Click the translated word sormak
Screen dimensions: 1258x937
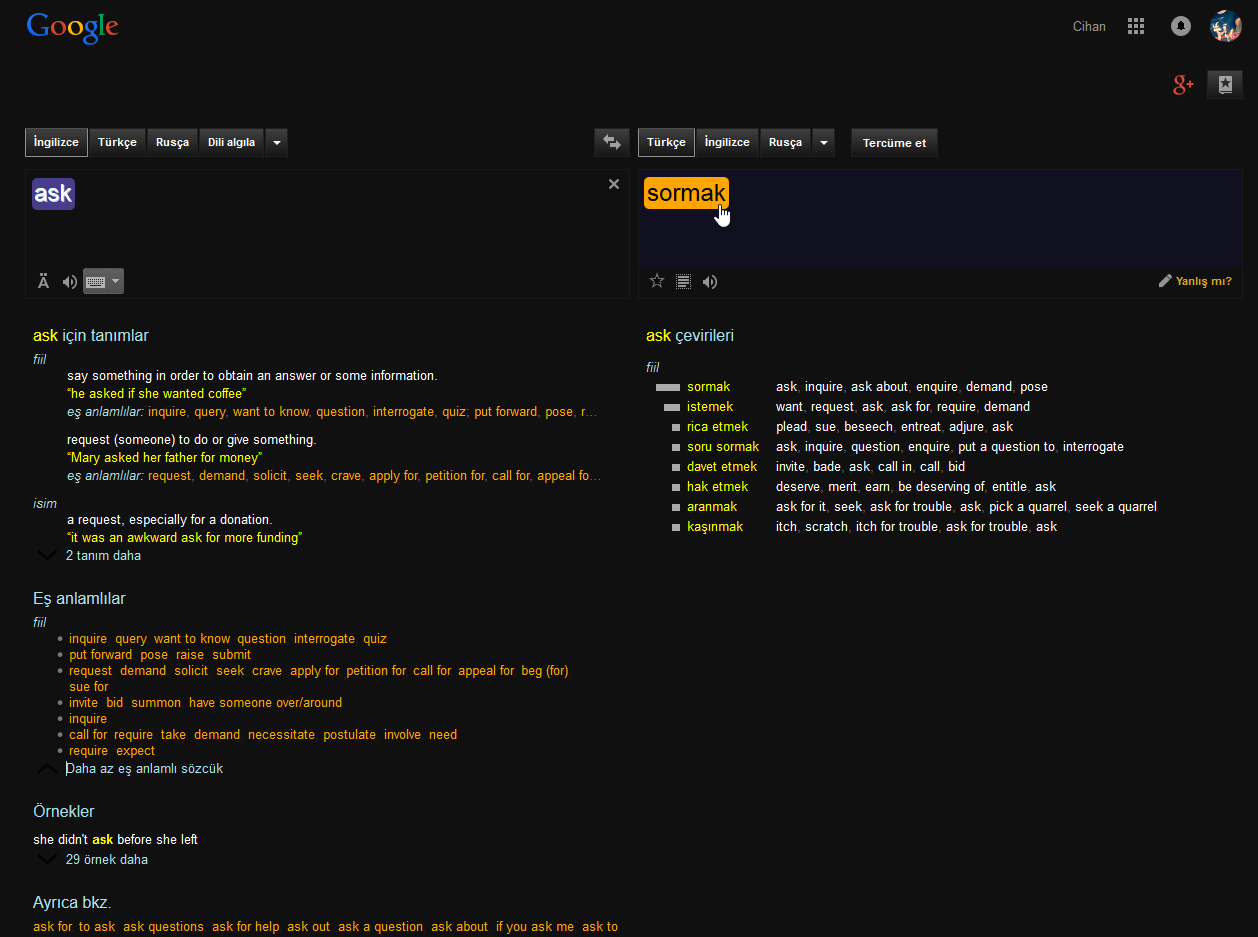coord(686,193)
